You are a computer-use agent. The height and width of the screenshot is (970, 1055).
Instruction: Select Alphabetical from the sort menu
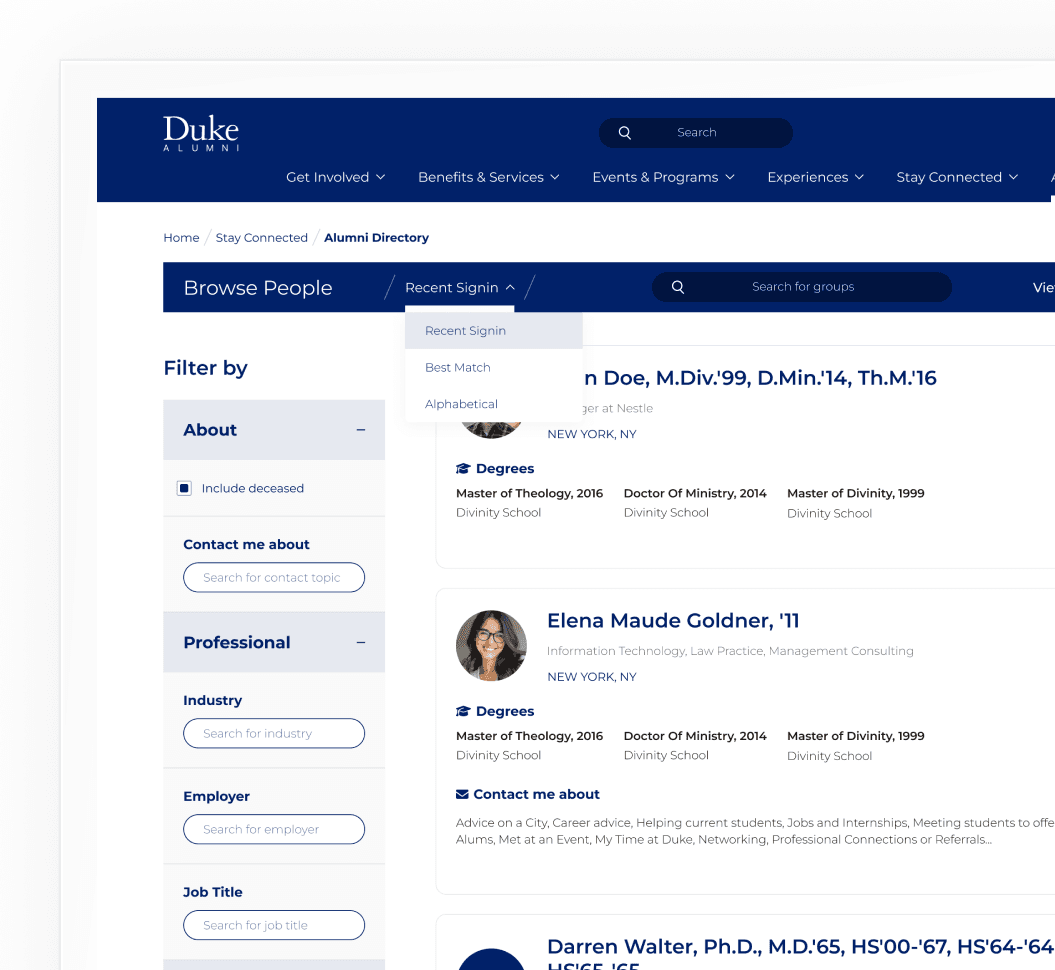point(461,403)
